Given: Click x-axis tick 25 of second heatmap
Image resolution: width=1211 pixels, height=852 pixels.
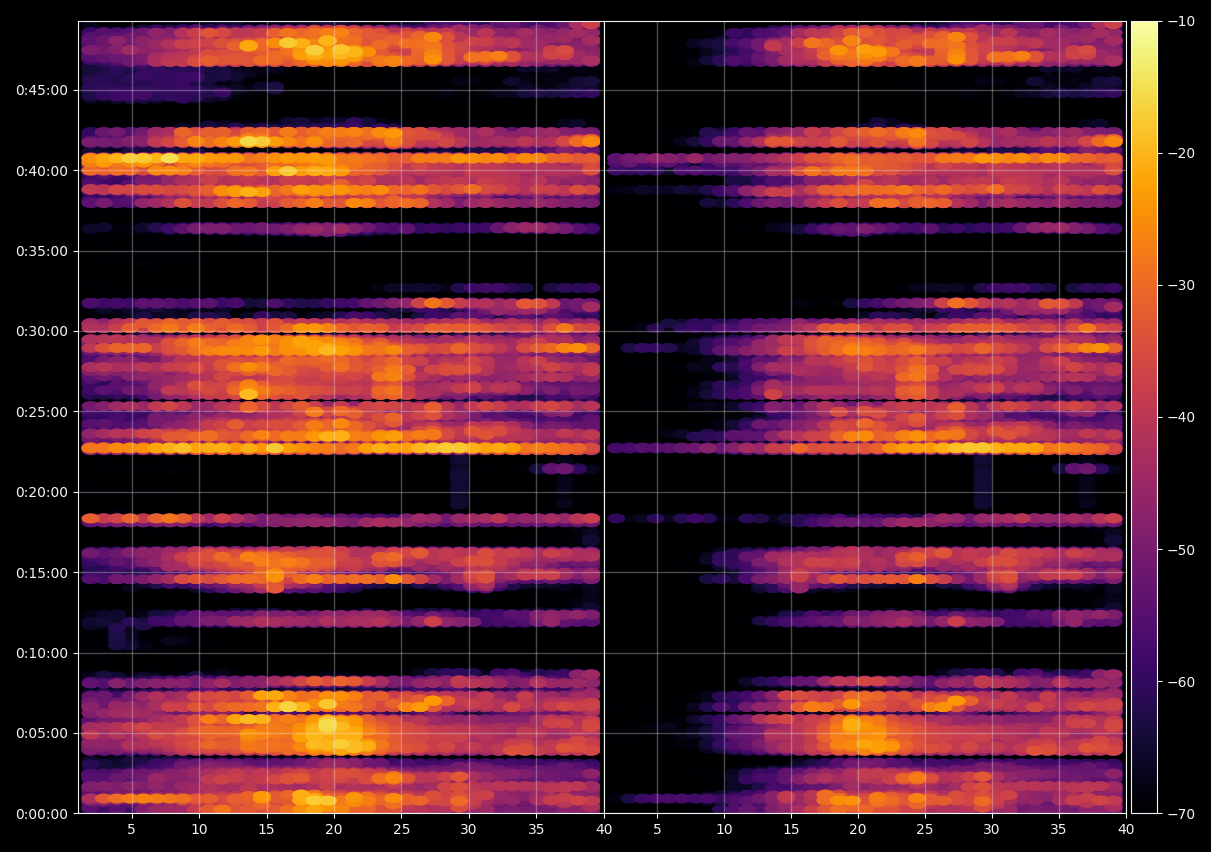Looking at the screenshot, I should click(x=925, y=830).
